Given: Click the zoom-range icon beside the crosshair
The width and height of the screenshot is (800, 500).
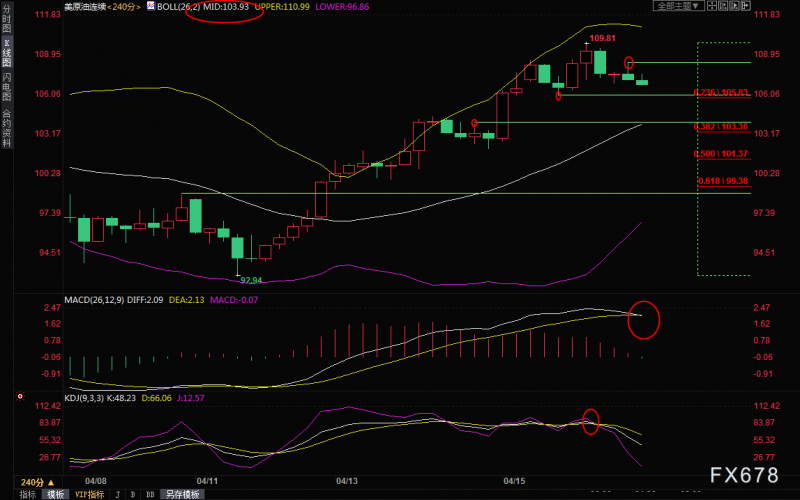Looking at the screenshot, I should pos(723,6).
